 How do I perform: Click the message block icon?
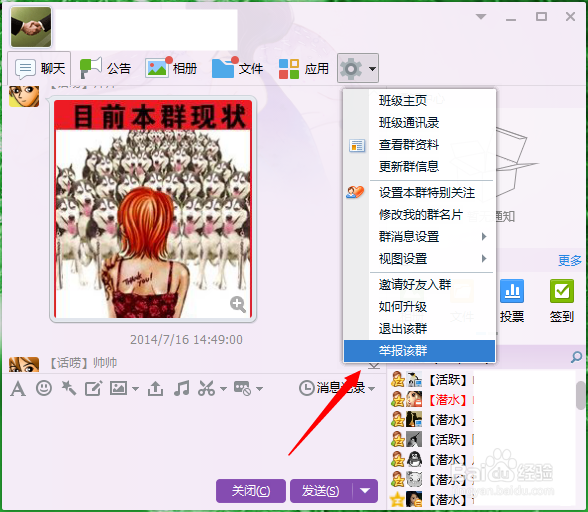(242, 388)
